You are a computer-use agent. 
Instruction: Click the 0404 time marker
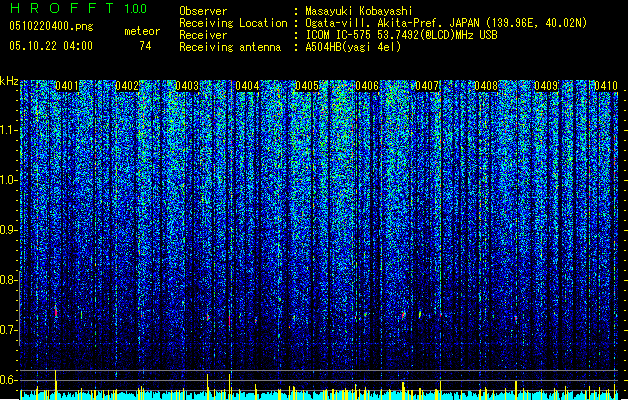pos(247,86)
